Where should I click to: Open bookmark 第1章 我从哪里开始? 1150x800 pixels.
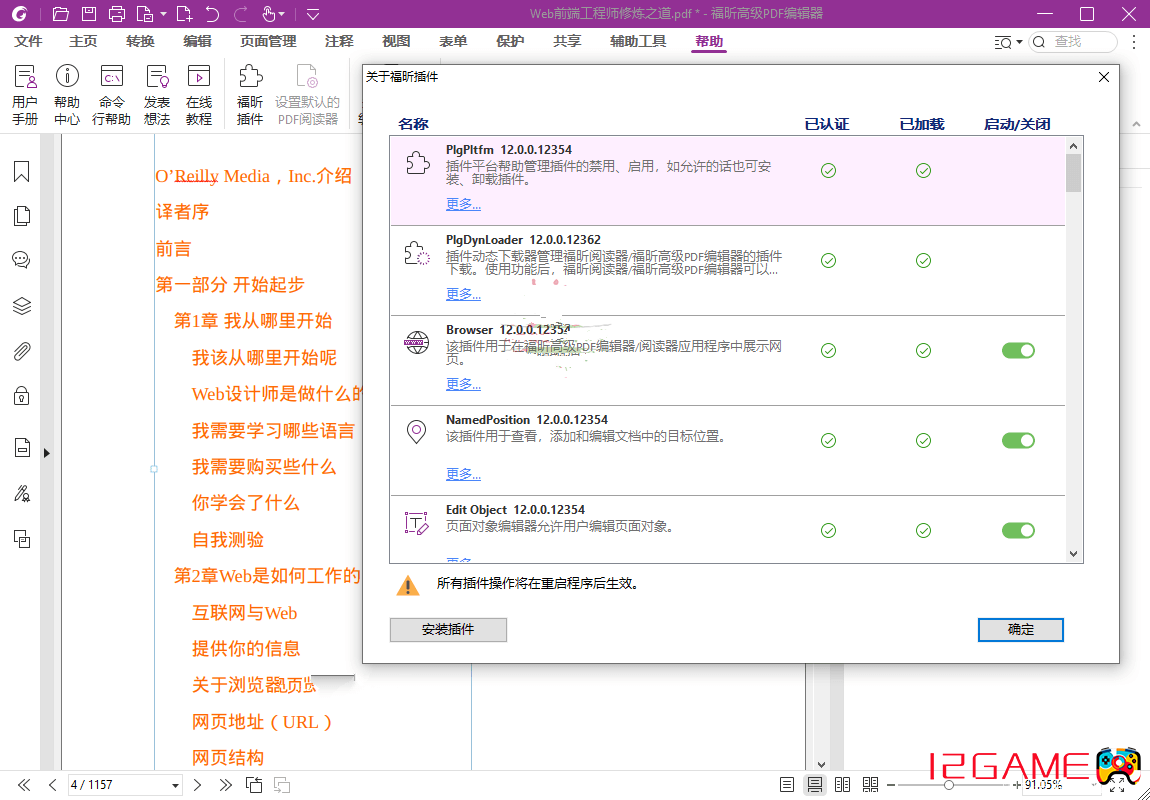tap(253, 320)
